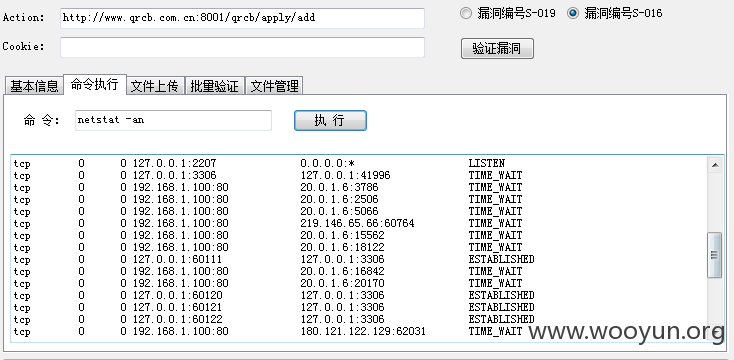Viewport: 734px width, 360px height.
Task: Click into the empty Cookie field
Action: point(242,47)
